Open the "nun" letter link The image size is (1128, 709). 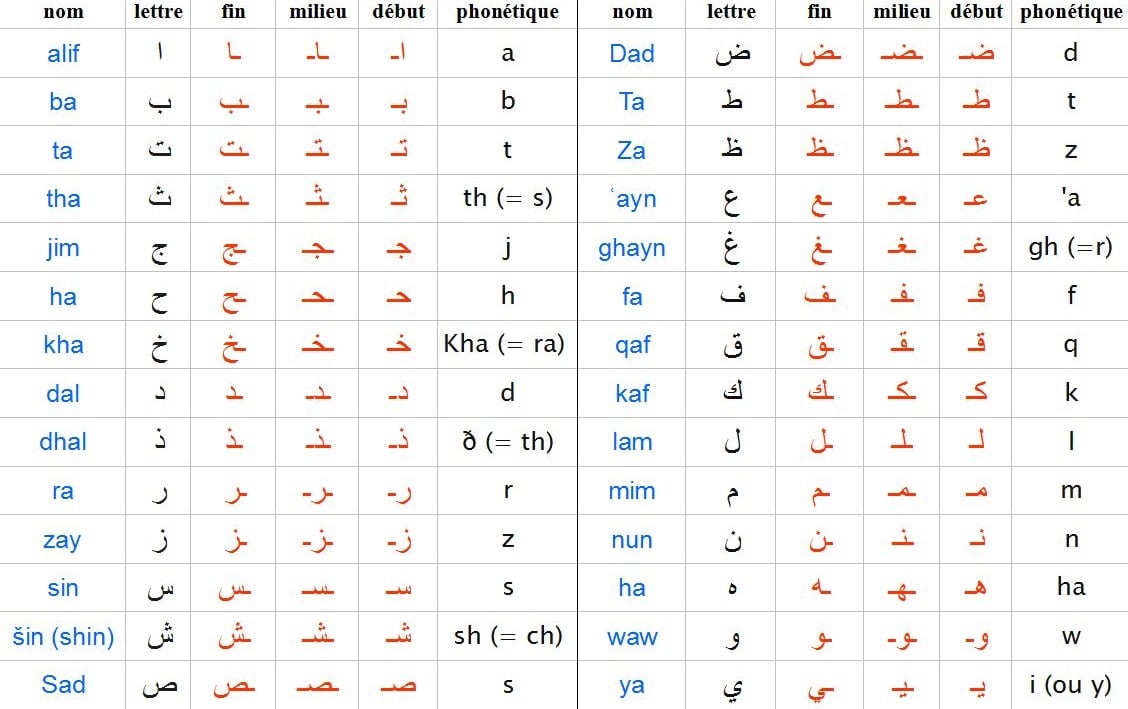coord(632,540)
